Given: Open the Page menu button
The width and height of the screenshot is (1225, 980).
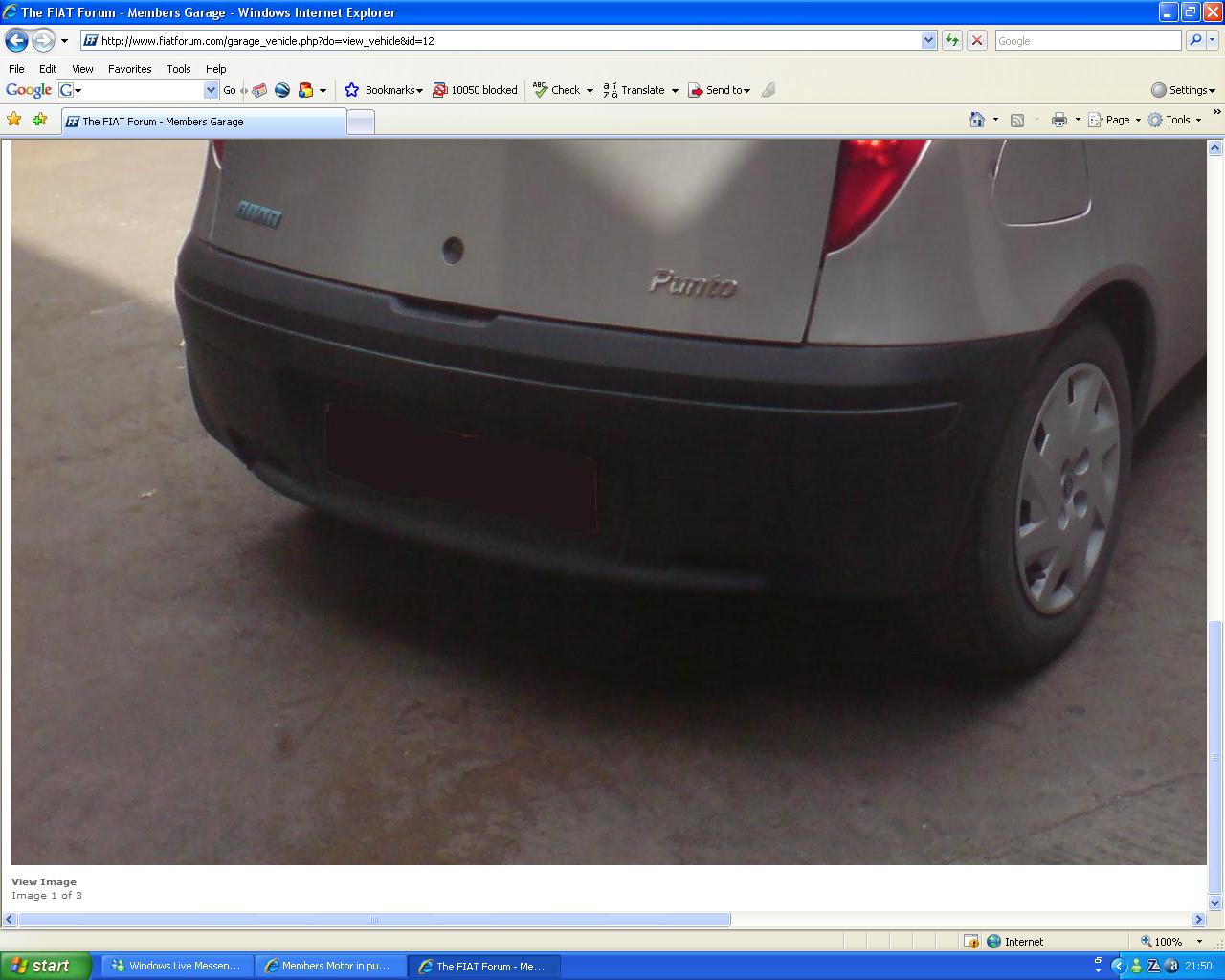Looking at the screenshot, I should pos(1115,120).
